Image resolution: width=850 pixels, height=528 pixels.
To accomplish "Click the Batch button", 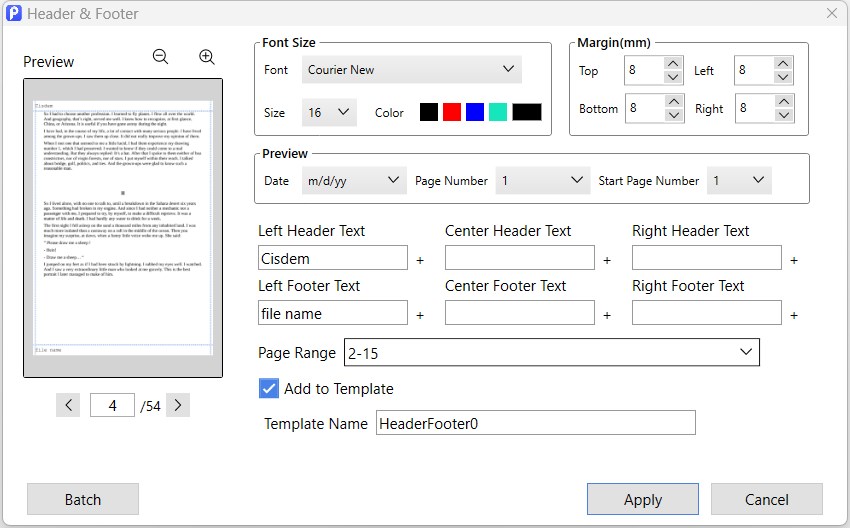I will 83,499.
